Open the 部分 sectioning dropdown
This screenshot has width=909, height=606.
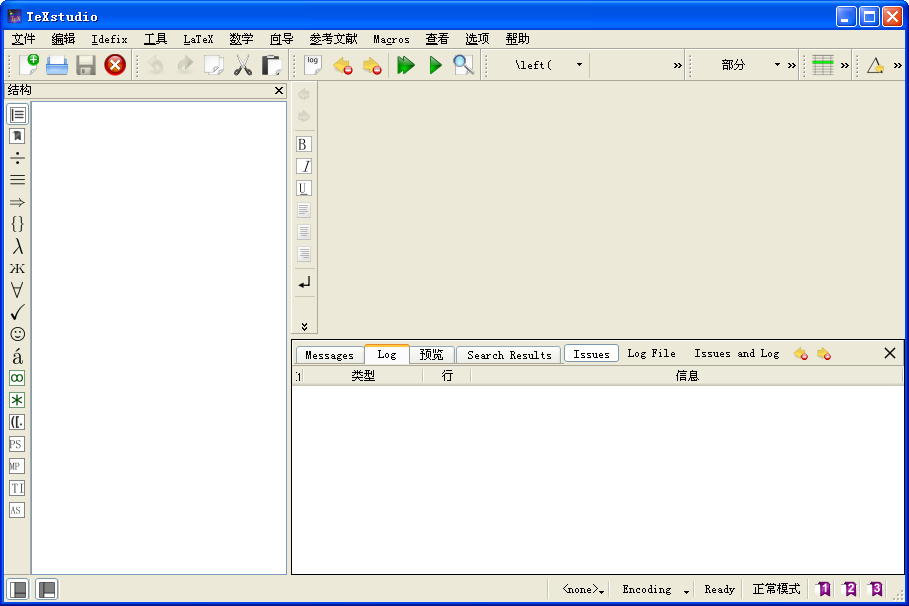(x=777, y=65)
